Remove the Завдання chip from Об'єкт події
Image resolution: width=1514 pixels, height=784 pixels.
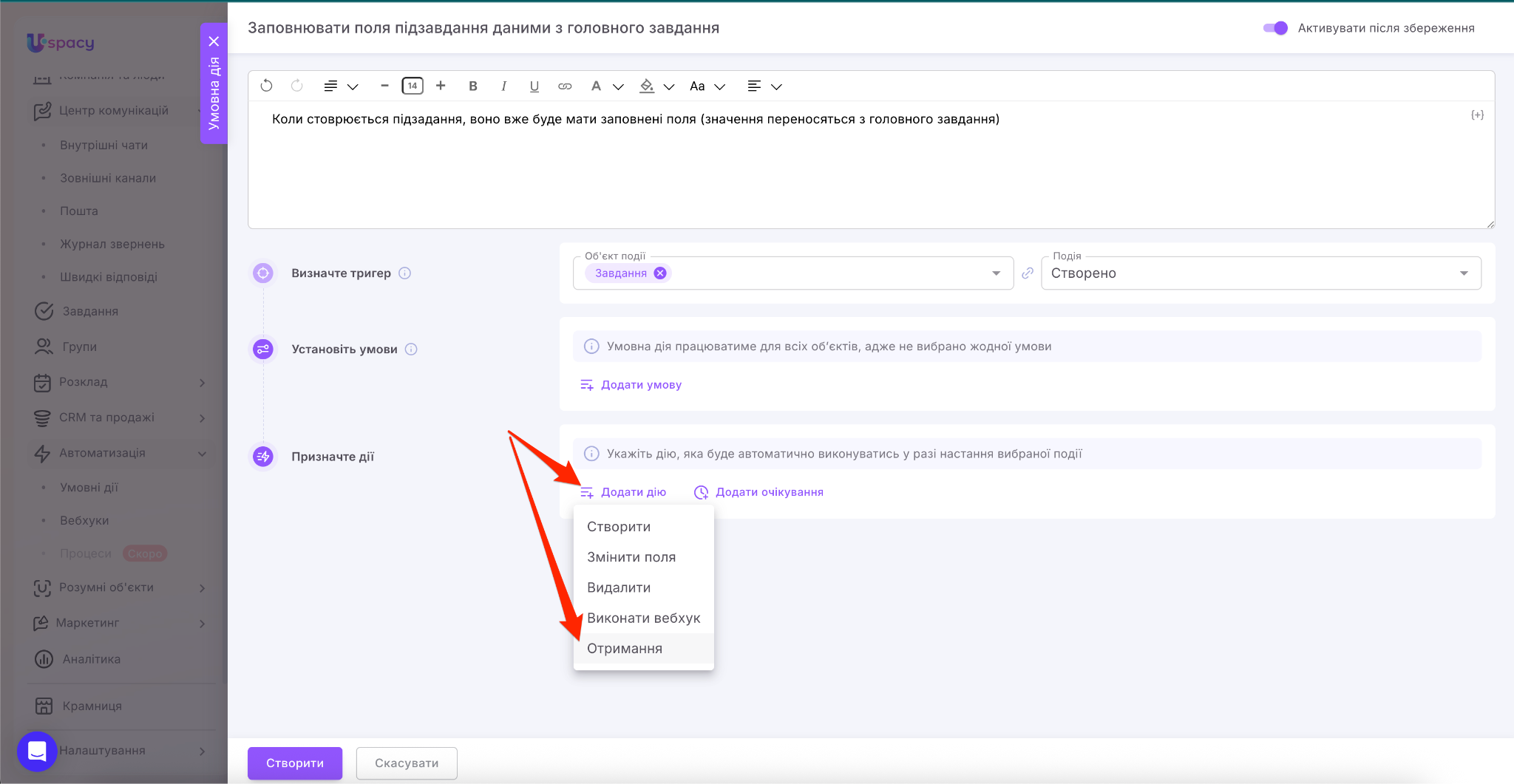point(660,273)
